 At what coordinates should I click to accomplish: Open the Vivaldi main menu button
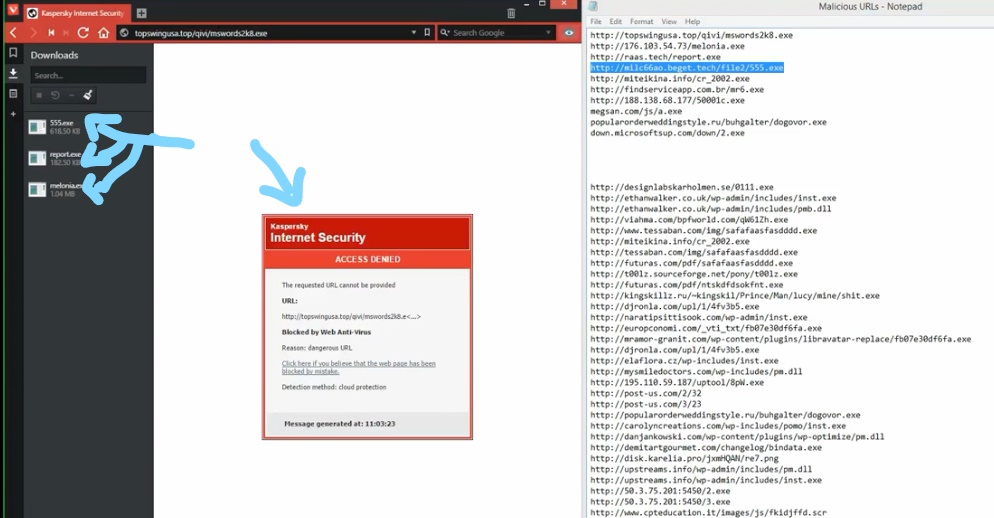tap(12, 9)
